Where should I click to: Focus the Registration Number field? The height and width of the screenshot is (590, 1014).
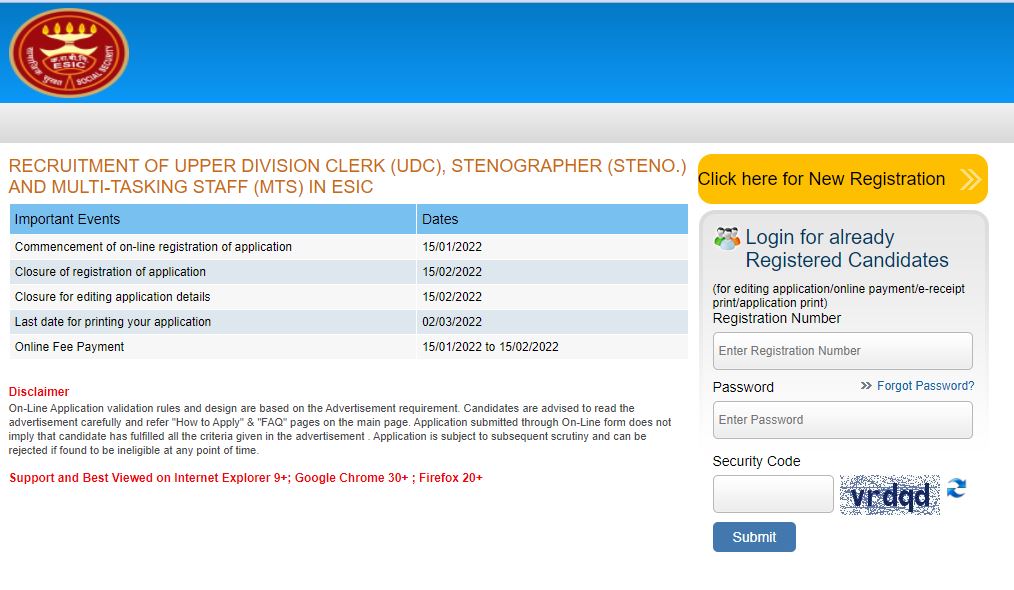click(843, 351)
